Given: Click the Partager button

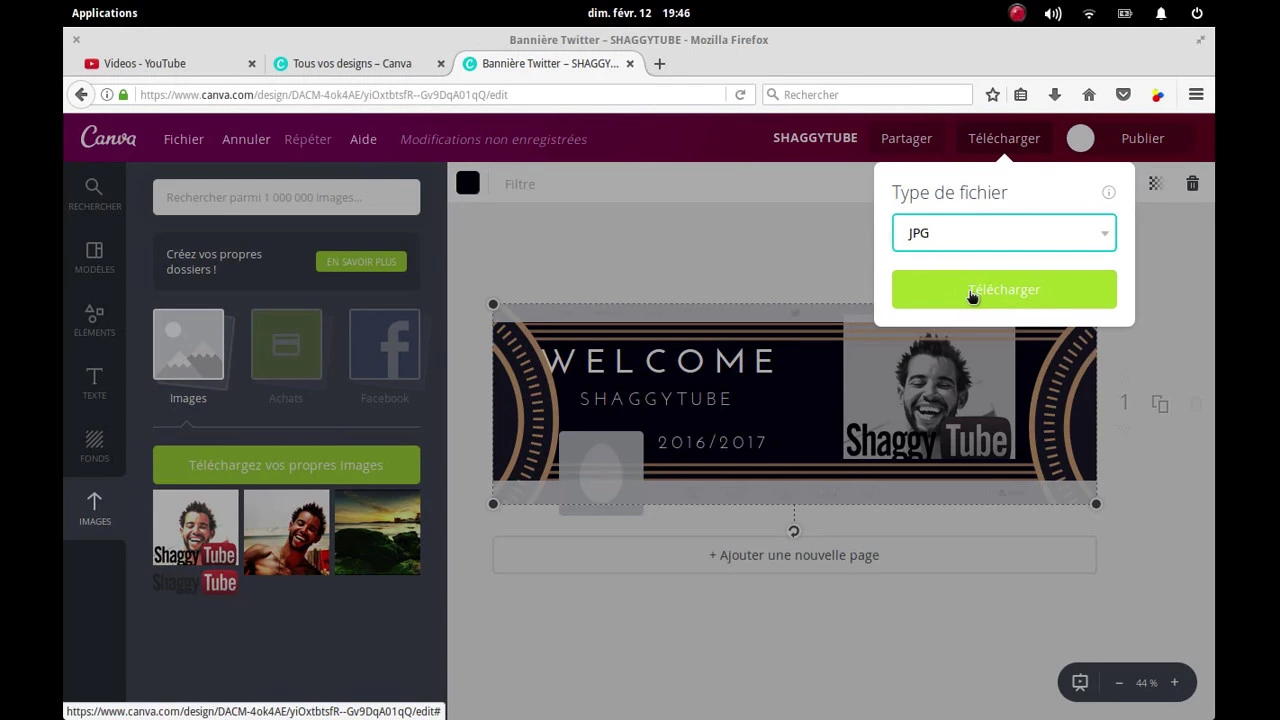Looking at the screenshot, I should [906, 138].
